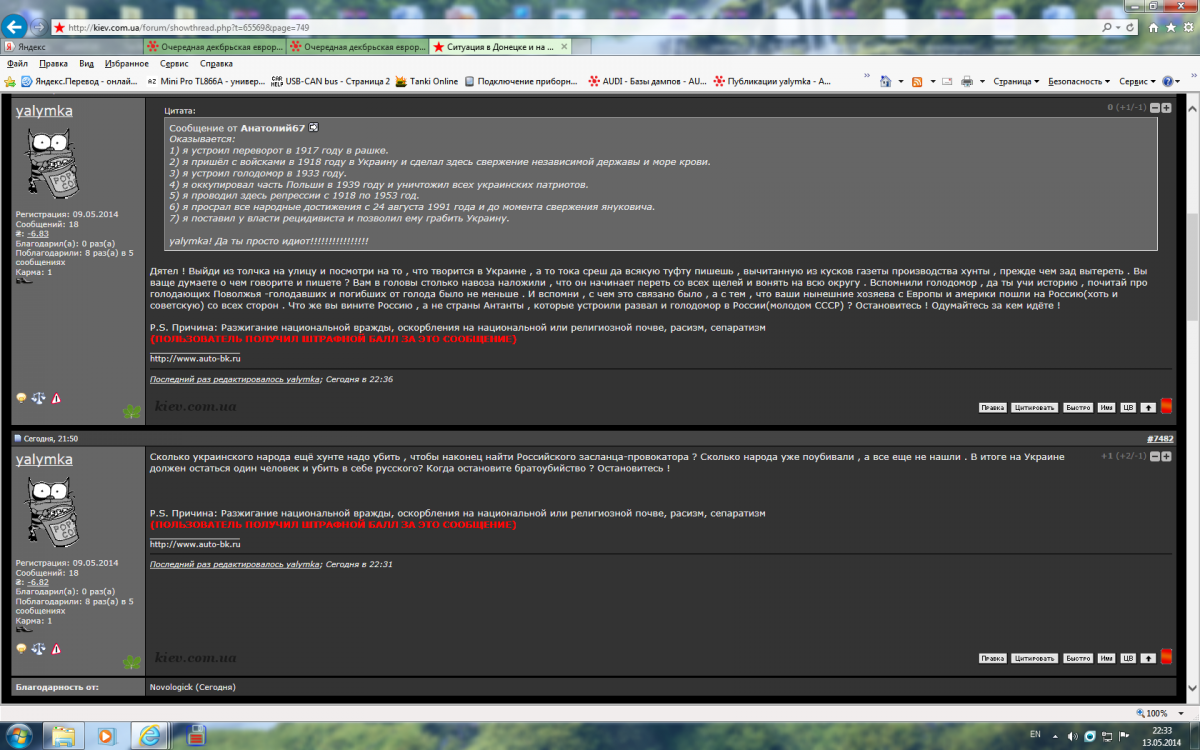Open Windows Start button
Screen dimensions: 1200x750
[x=18, y=734]
